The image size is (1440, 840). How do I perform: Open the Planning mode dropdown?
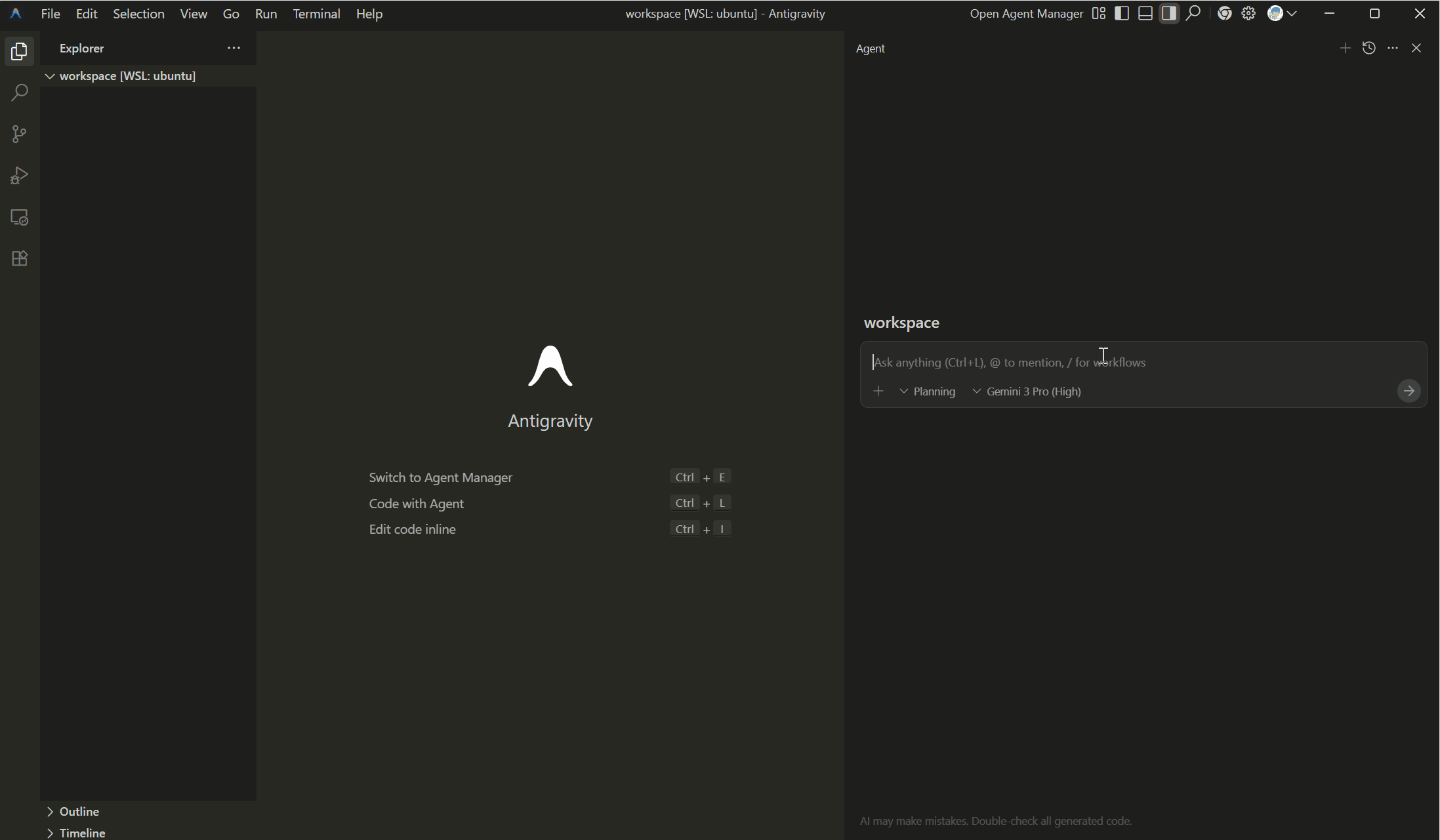[x=928, y=391]
